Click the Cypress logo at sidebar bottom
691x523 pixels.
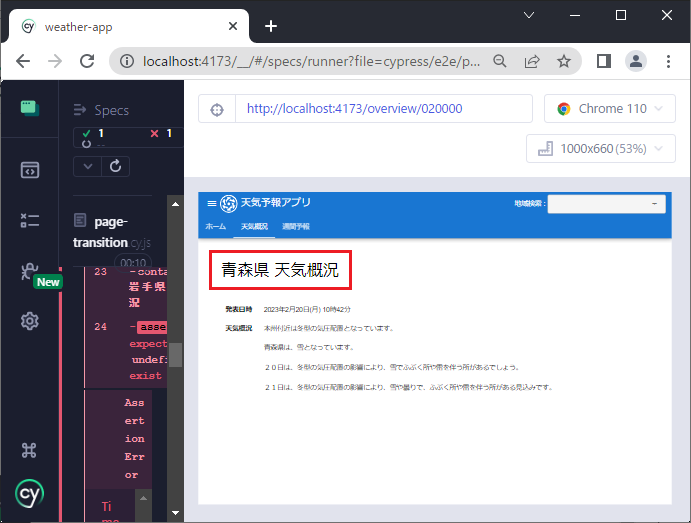point(30,494)
